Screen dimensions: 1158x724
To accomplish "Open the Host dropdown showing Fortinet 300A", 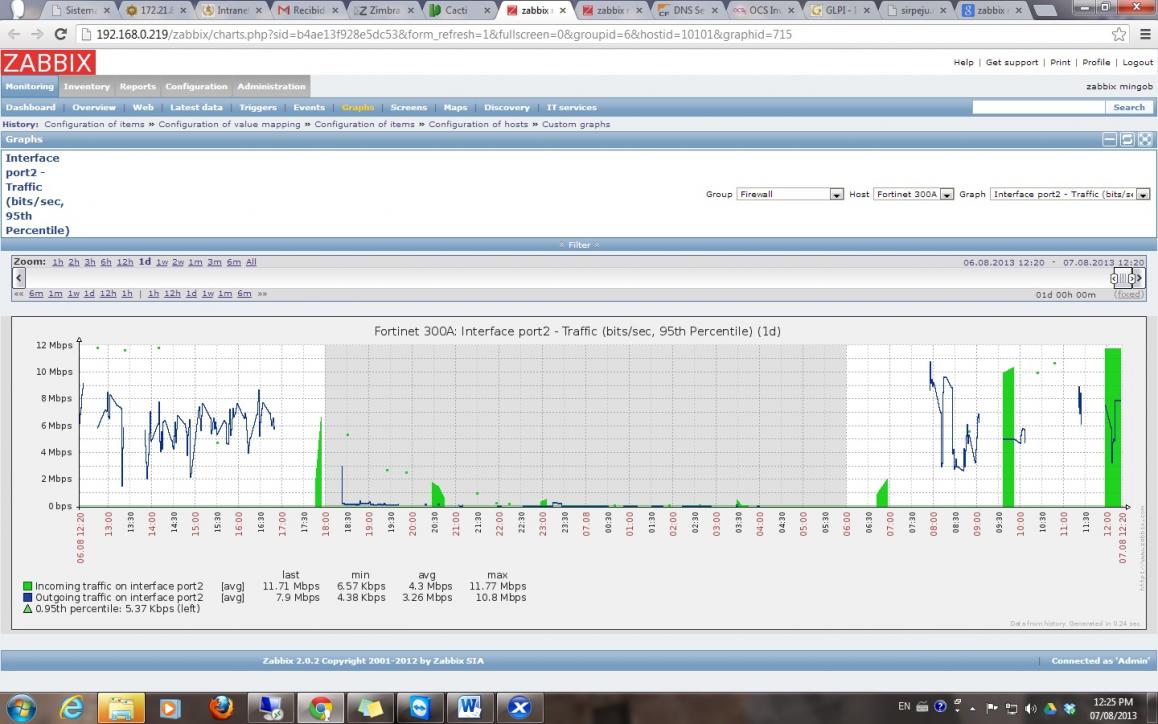I will click(x=913, y=194).
